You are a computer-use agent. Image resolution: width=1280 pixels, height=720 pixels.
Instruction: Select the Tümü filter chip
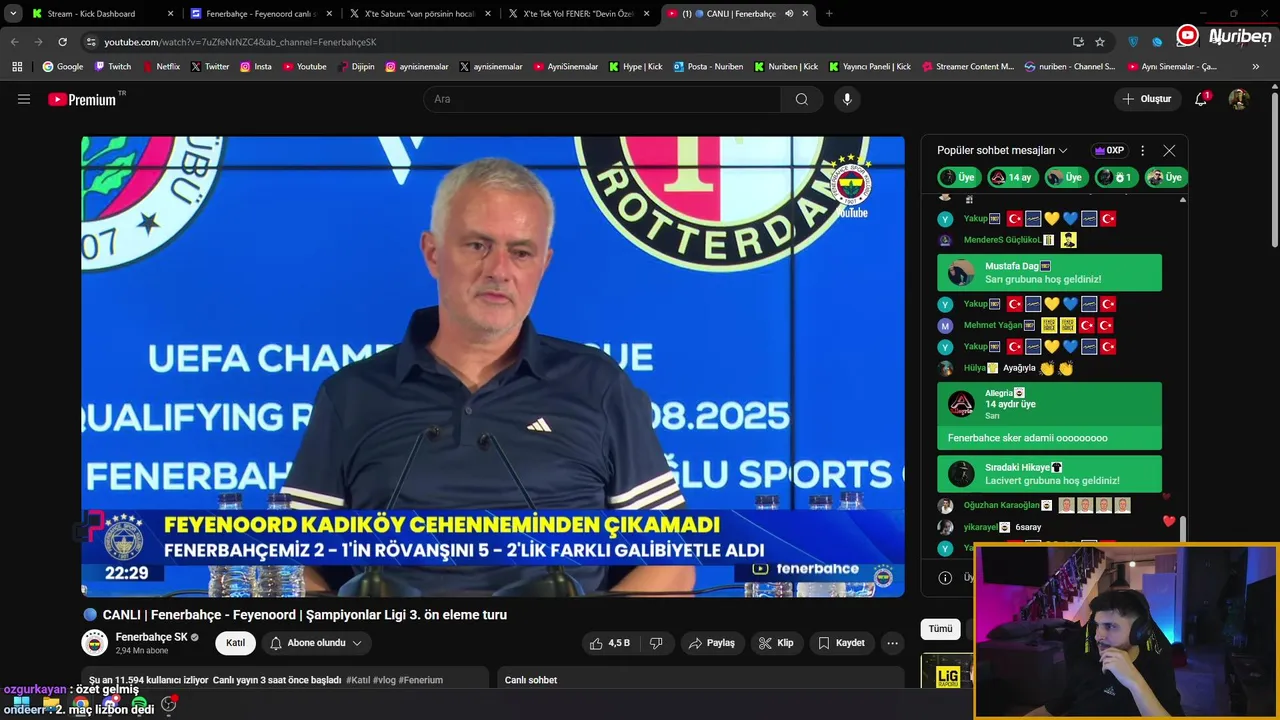940,629
